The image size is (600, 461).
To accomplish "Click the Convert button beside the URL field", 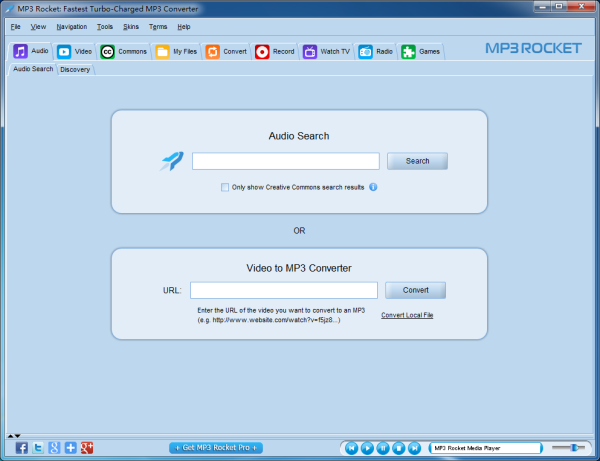I will [x=415, y=290].
